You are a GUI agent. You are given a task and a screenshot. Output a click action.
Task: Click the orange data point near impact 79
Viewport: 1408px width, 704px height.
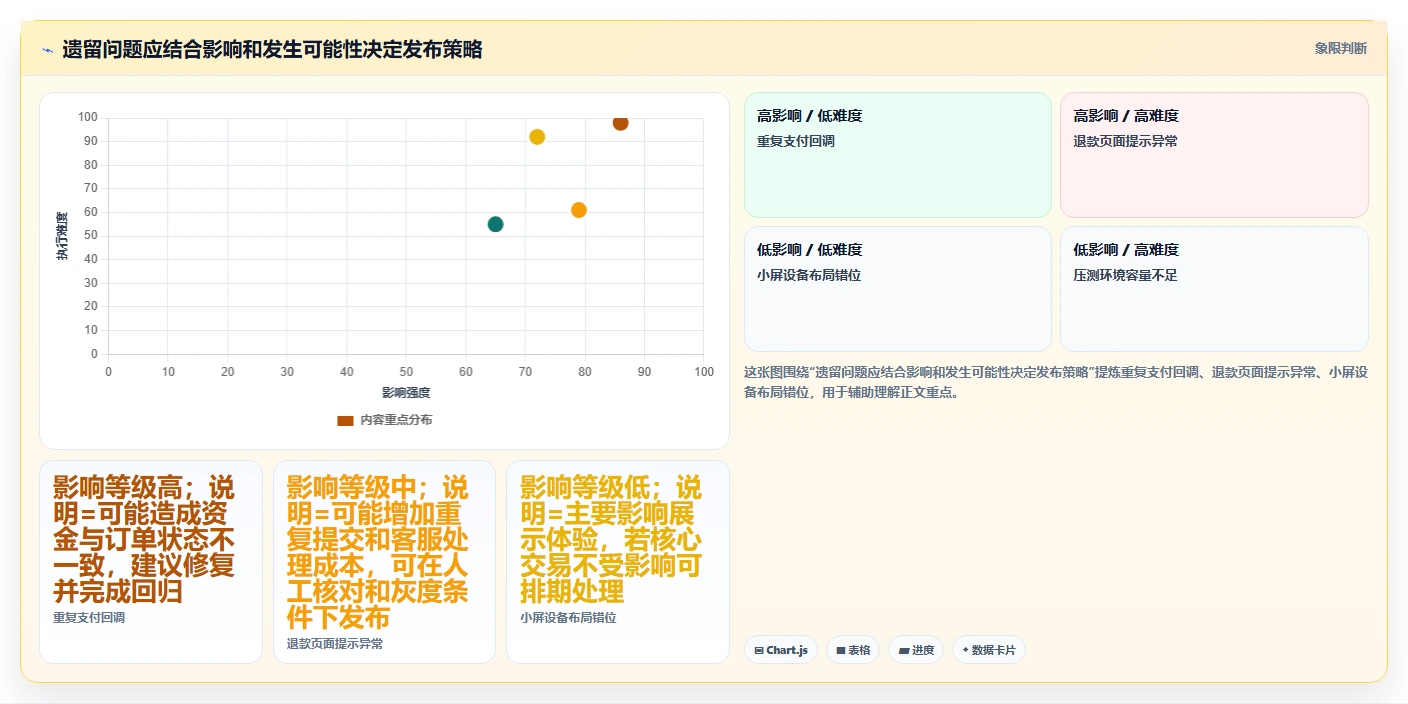(x=578, y=210)
